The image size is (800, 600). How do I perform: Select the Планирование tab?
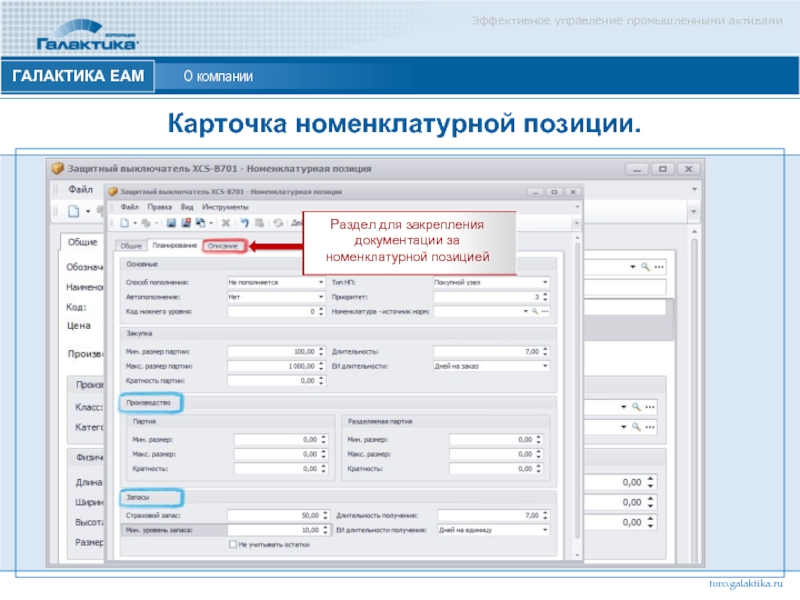point(174,245)
